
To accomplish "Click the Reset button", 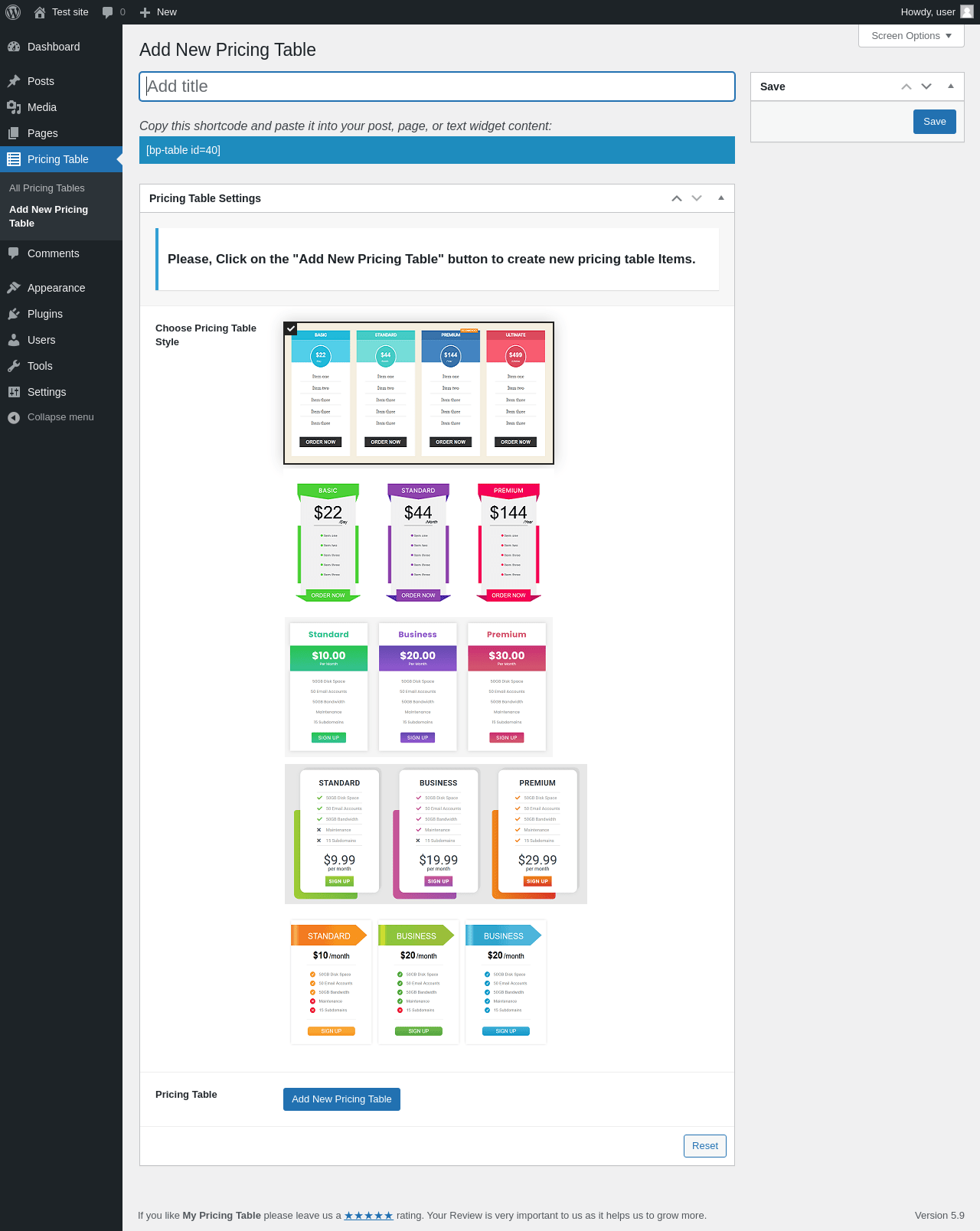I will coord(705,1146).
